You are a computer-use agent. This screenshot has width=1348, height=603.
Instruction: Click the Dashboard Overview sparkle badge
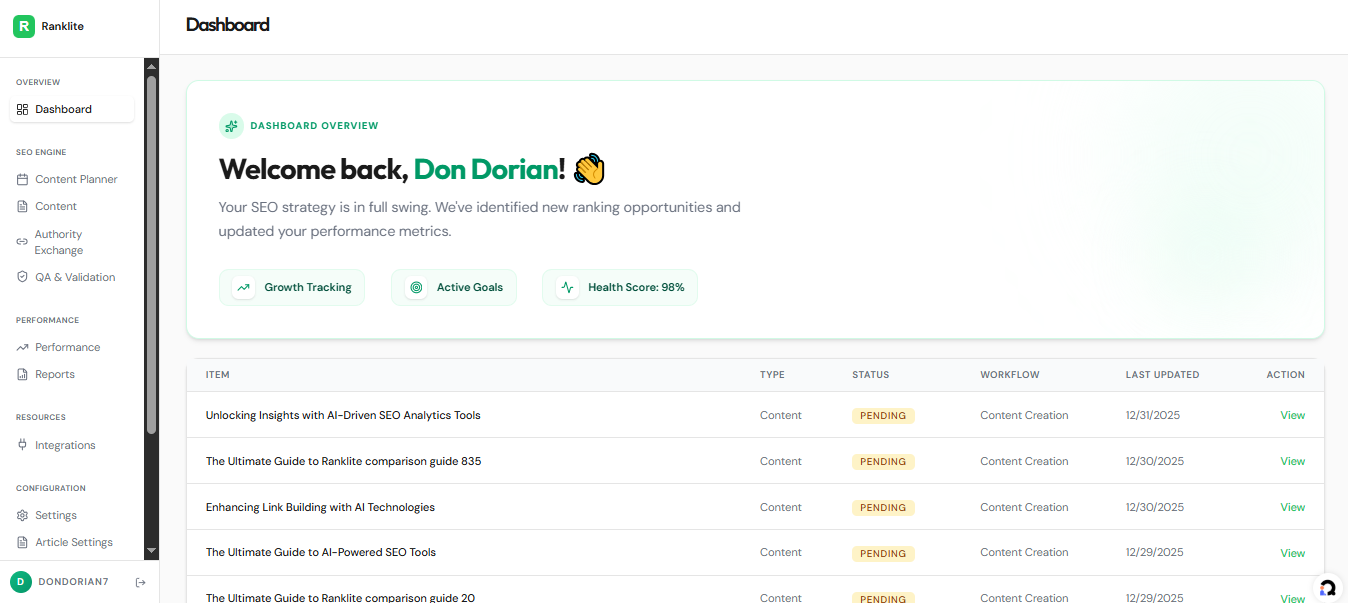pyautogui.click(x=231, y=125)
